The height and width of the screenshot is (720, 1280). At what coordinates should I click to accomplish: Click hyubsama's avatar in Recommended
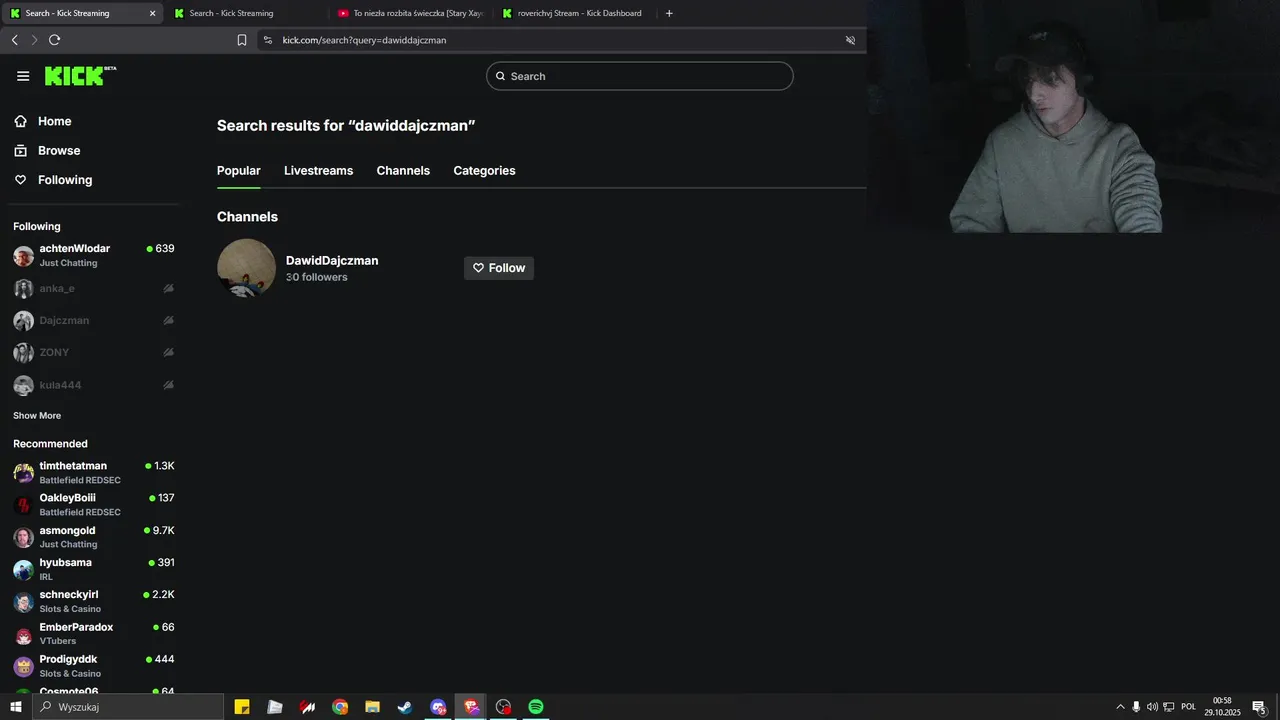click(x=23, y=570)
